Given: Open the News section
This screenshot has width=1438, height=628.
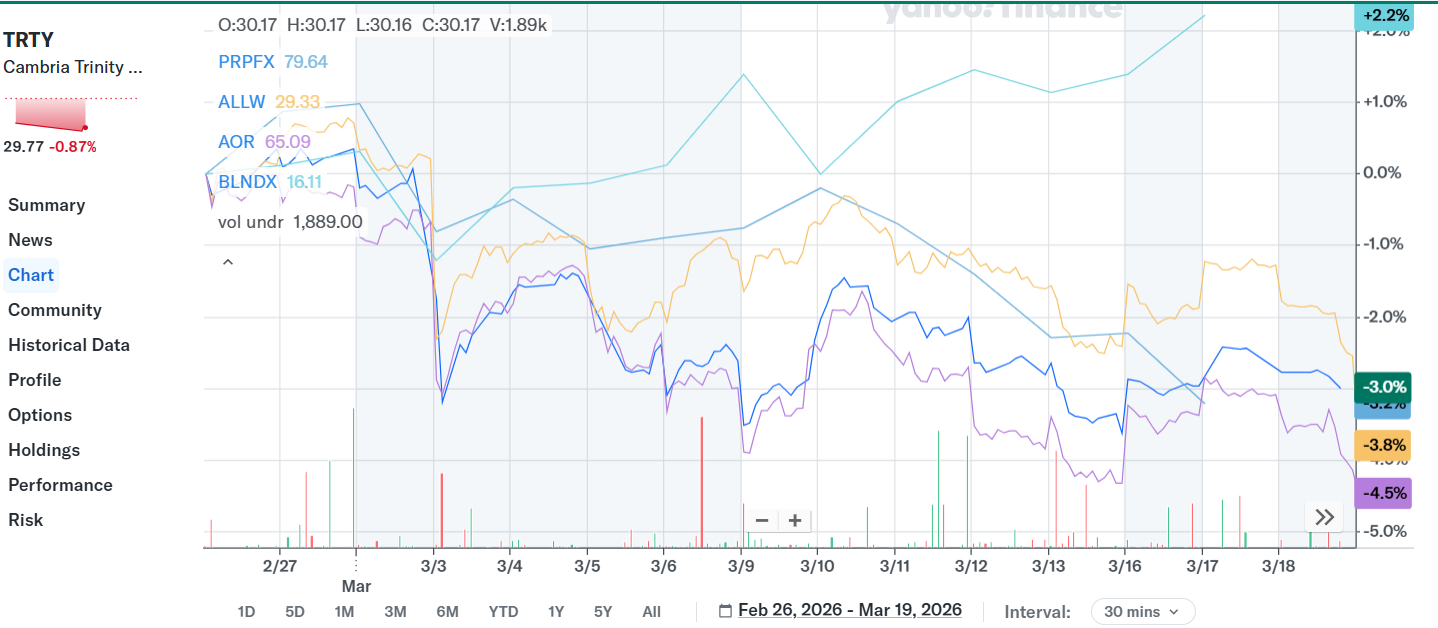Looking at the screenshot, I should [x=30, y=240].
